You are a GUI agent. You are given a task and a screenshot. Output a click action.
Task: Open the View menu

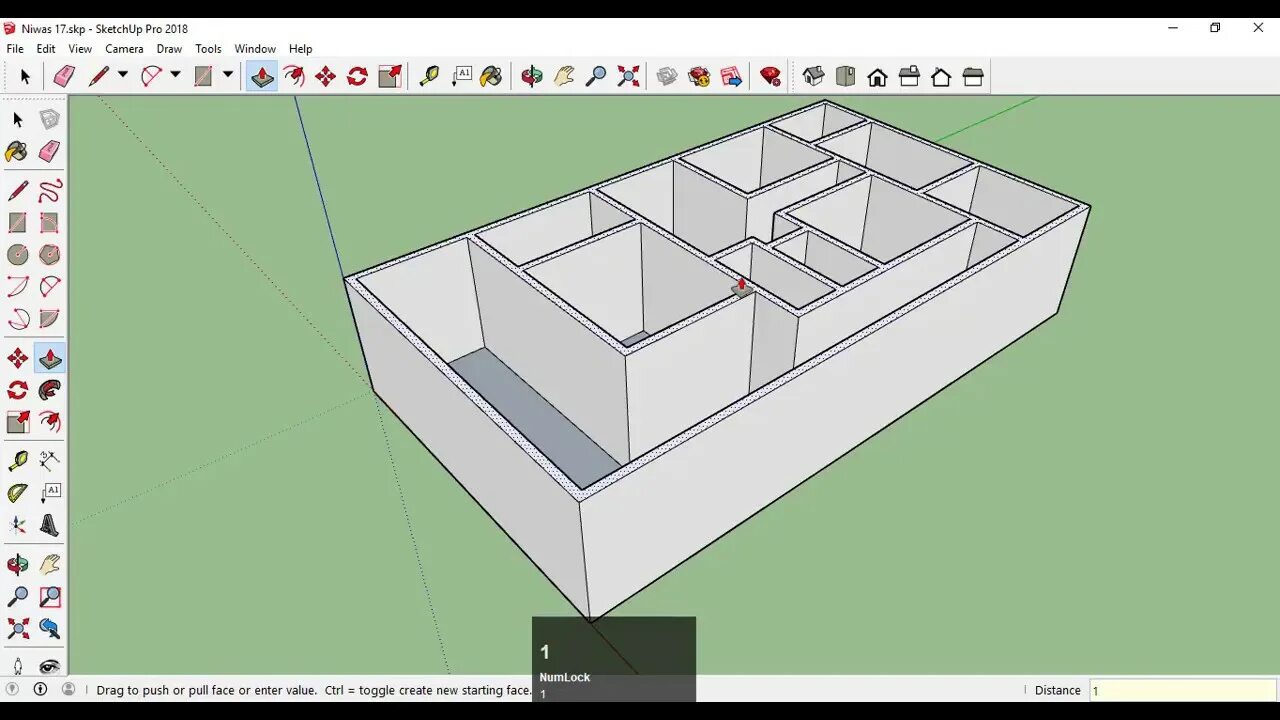point(80,48)
